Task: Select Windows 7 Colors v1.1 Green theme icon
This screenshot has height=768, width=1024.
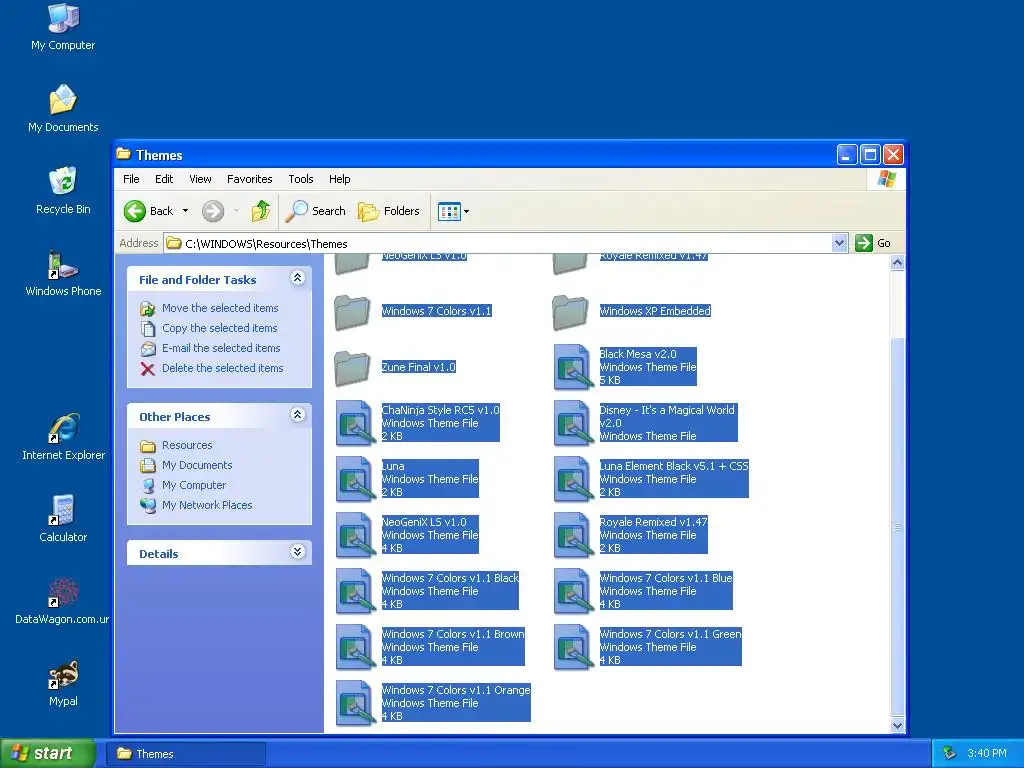Action: click(x=573, y=648)
